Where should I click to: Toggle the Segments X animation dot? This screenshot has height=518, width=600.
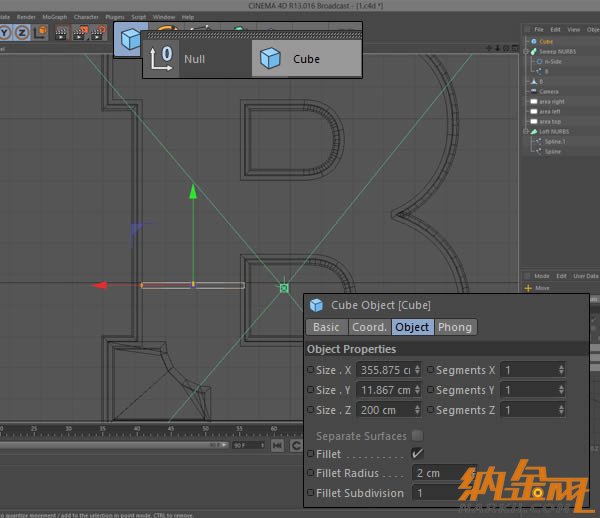tap(430, 370)
